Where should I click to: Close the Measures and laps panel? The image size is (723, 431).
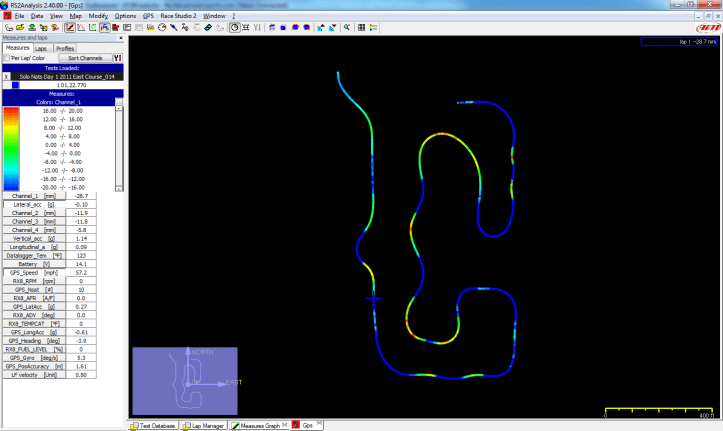[119, 38]
